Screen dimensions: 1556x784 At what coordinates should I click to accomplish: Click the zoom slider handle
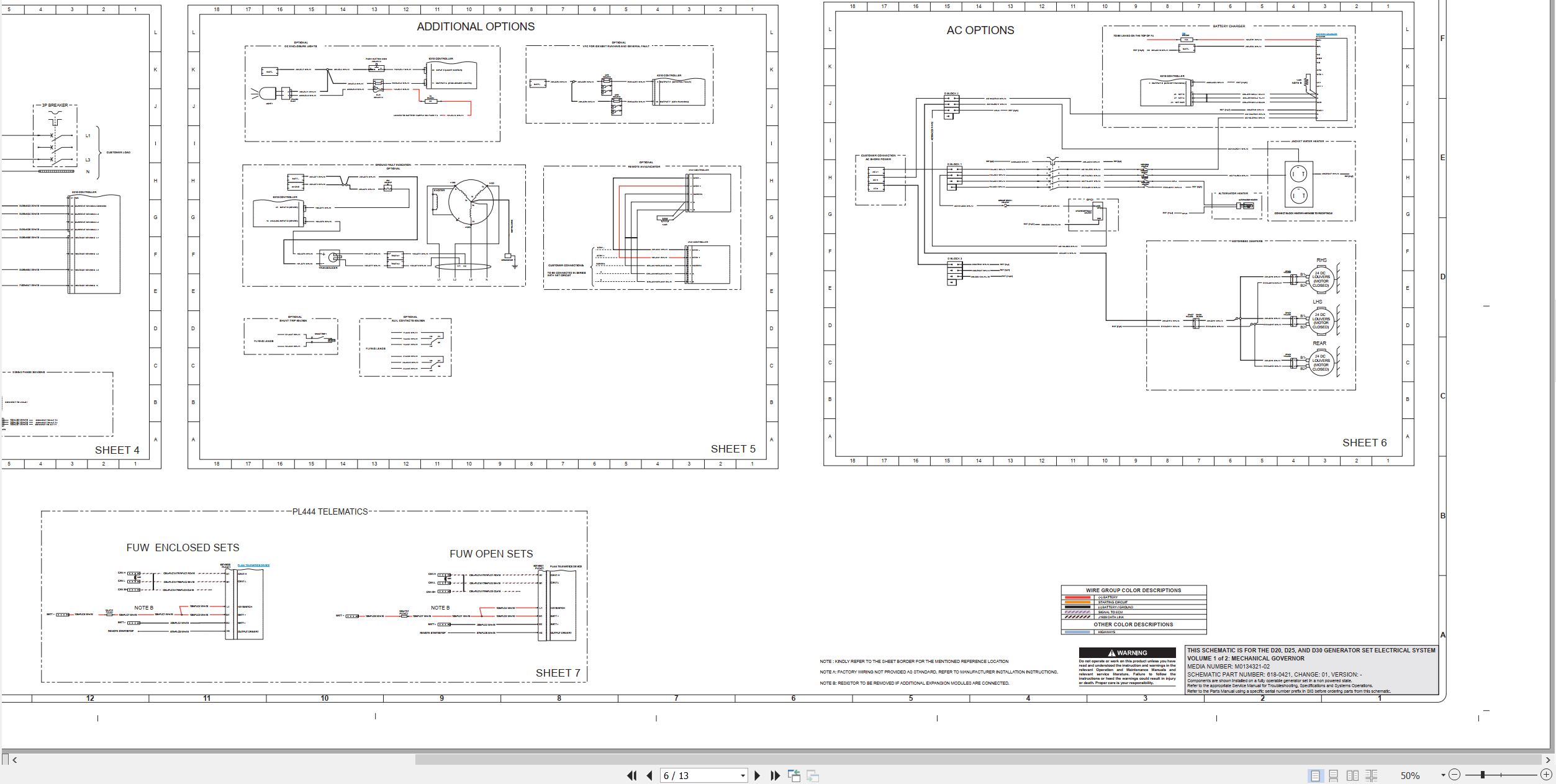(x=1483, y=775)
